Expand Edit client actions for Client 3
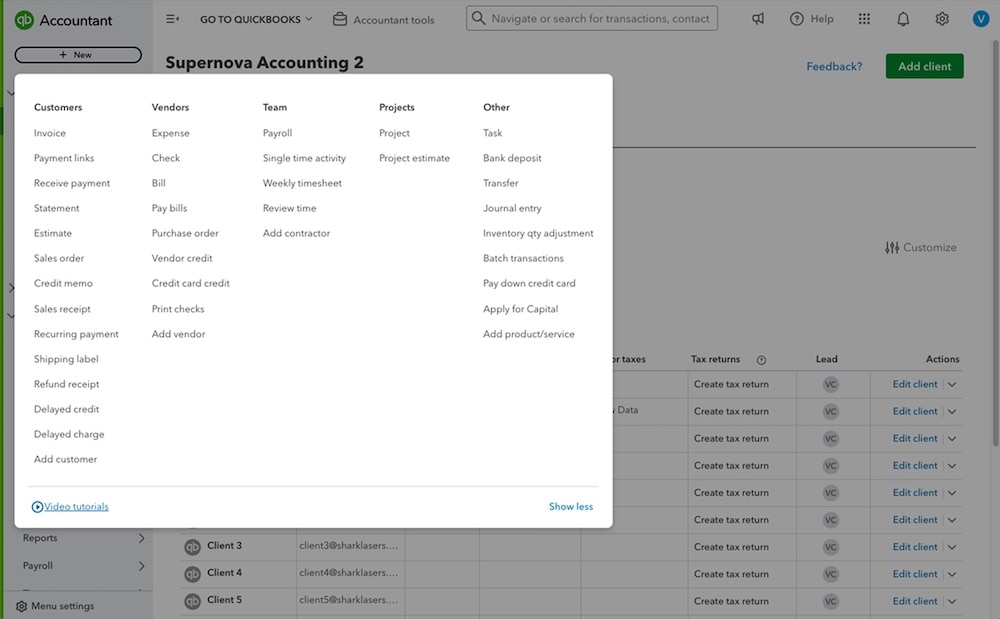 (951, 547)
